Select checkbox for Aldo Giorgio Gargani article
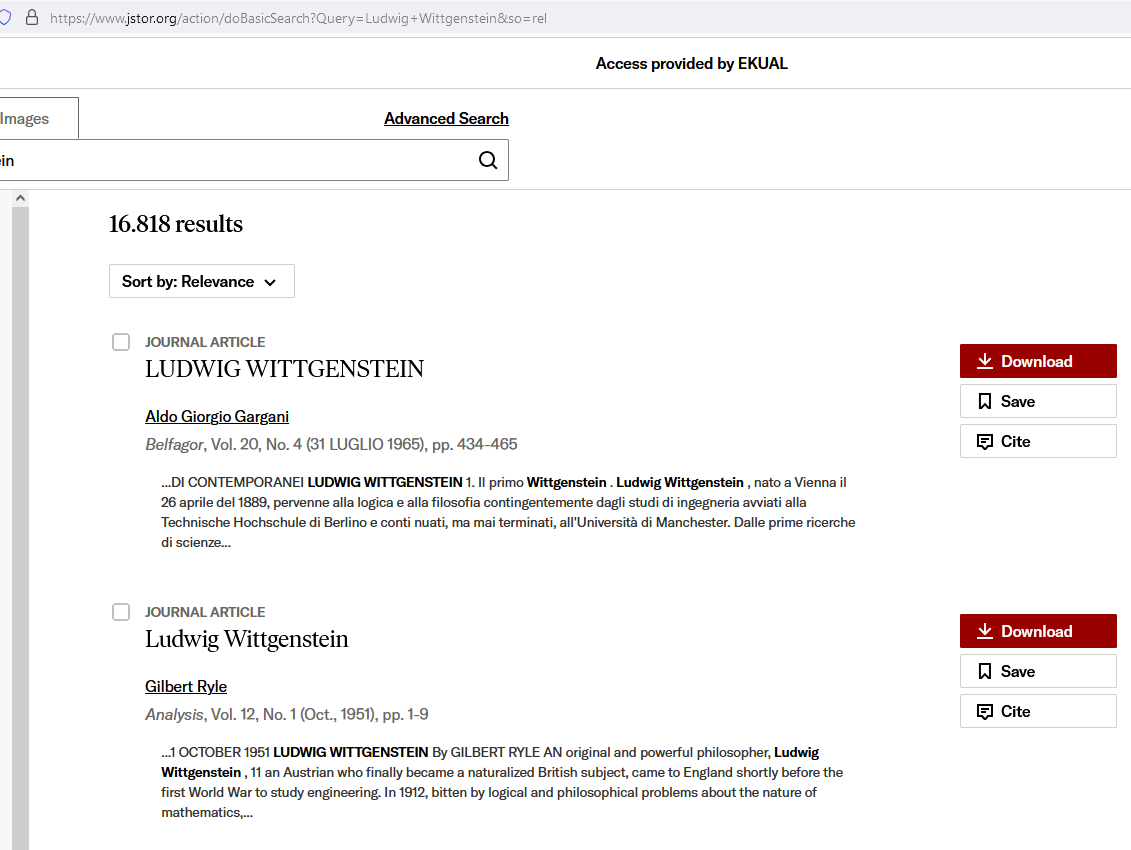The height and width of the screenshot is (850, 1131). pyautogui.click(x=121, y=342)
